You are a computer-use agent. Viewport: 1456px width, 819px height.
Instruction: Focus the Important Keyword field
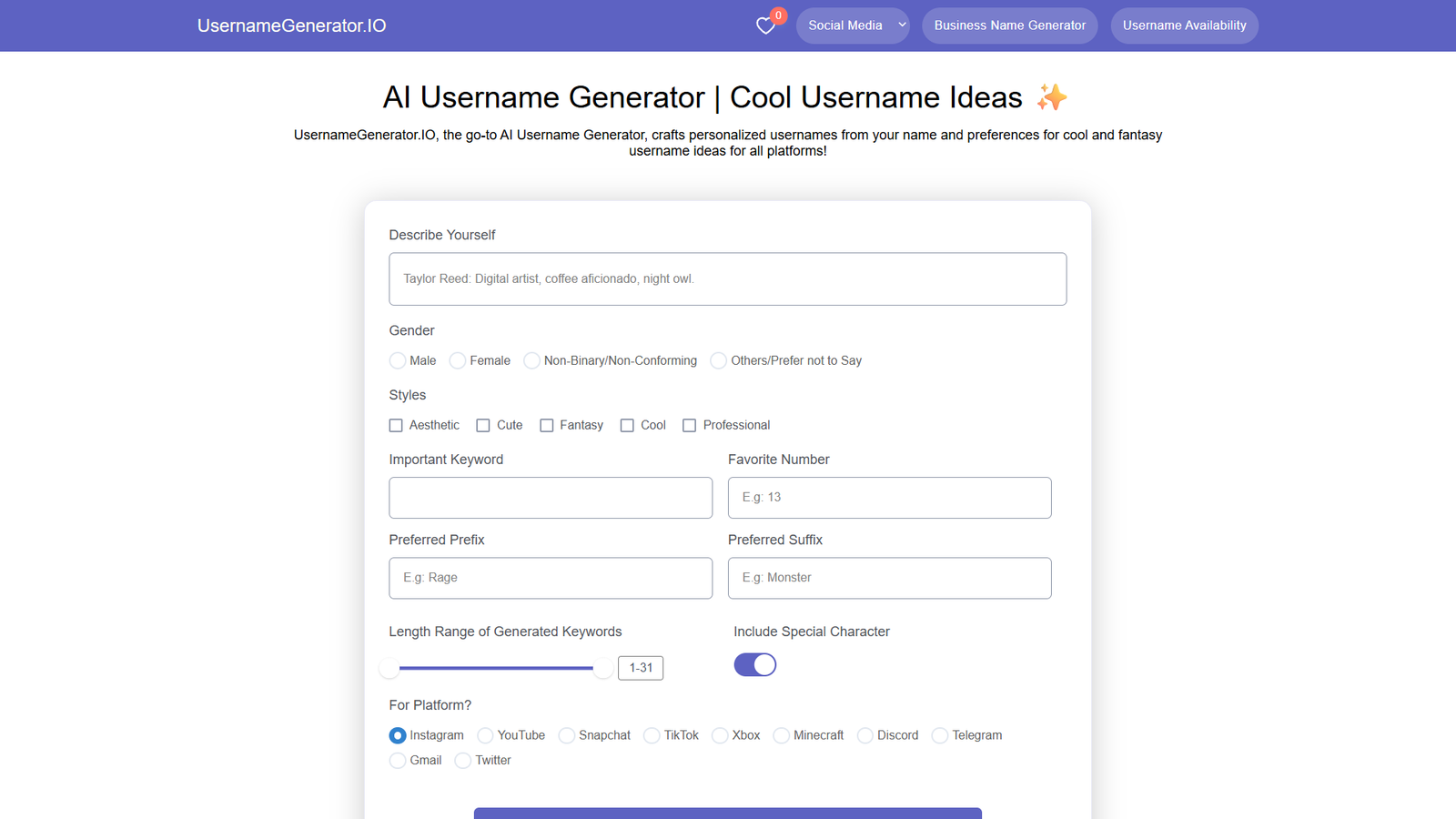click(551, 498)
